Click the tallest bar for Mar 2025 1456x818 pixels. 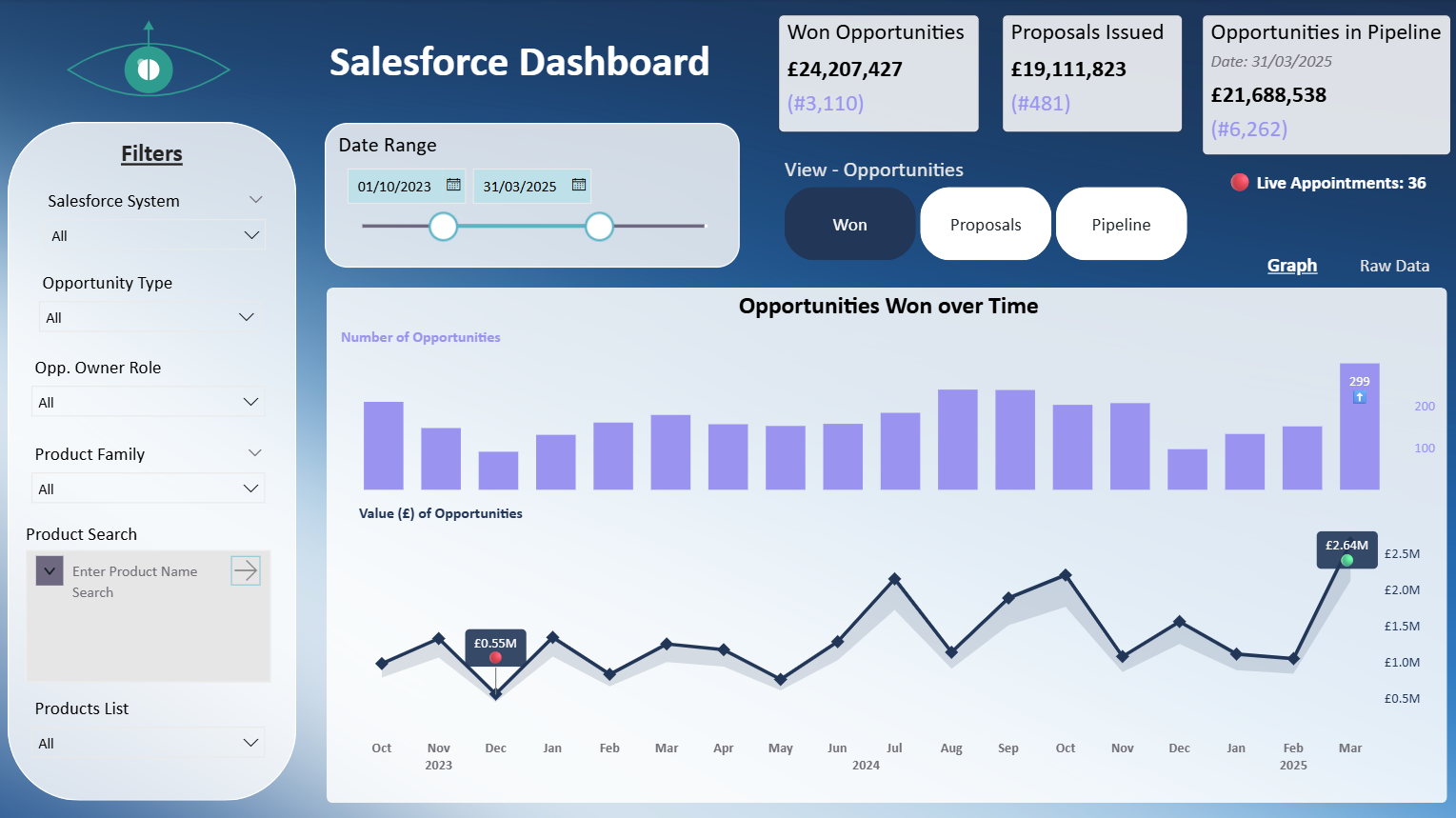(1360, 427)
